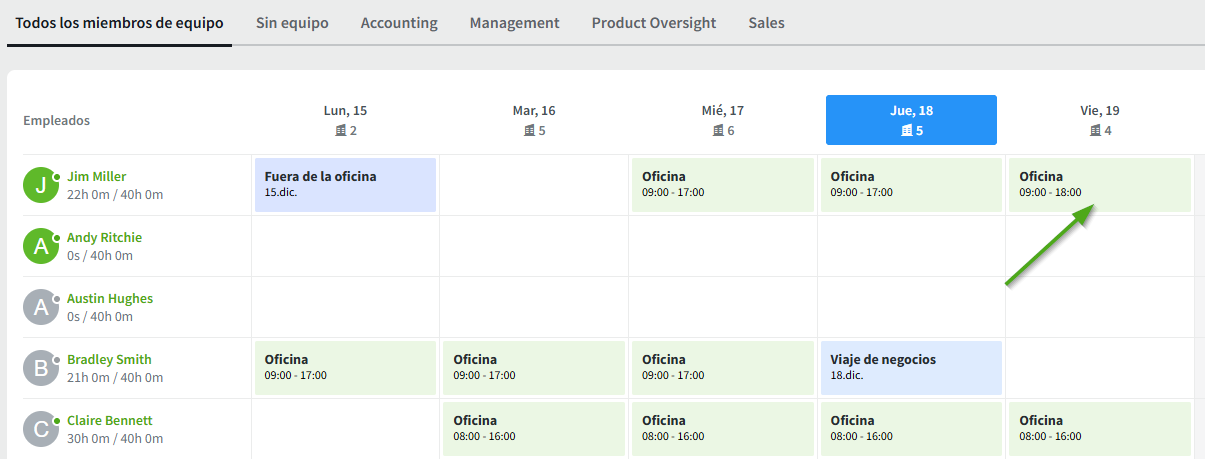Click office building icon under Lun, 15
The width and height of the screenshot is (1205, 459).
coord(339,131)
